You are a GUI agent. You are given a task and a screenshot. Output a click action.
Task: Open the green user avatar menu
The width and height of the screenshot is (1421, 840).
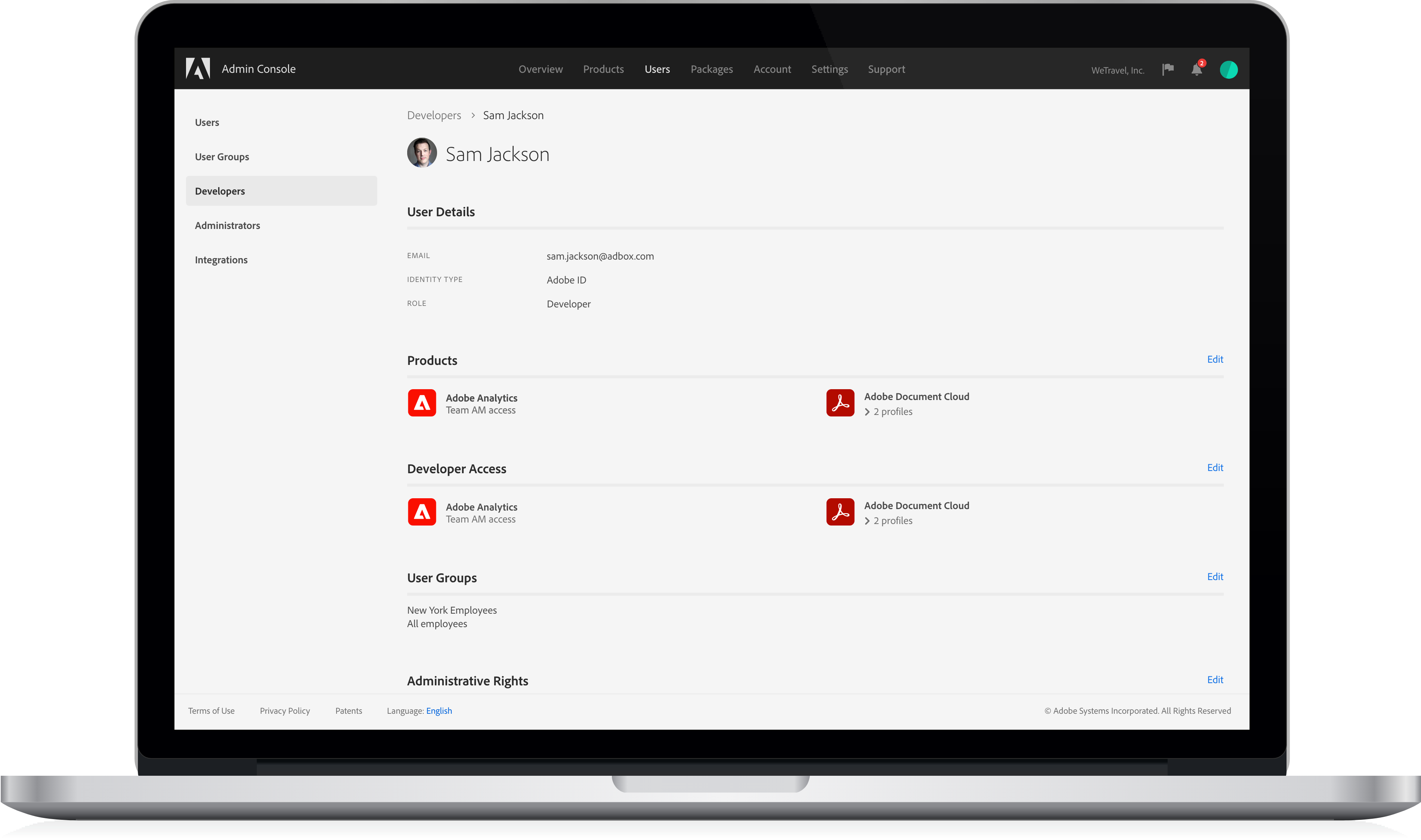coord(1229,69)
